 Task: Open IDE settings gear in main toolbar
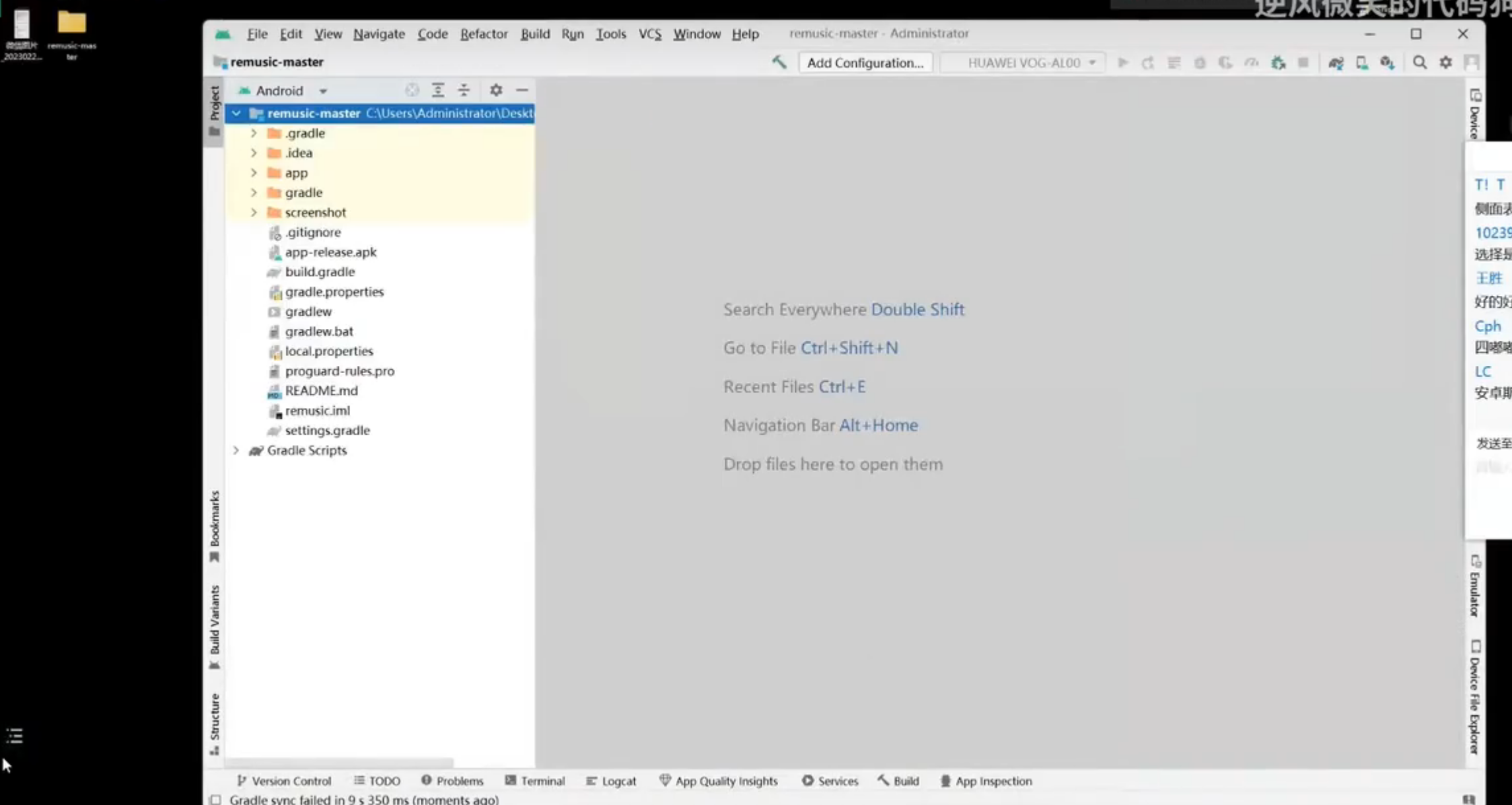[1446, 63]
